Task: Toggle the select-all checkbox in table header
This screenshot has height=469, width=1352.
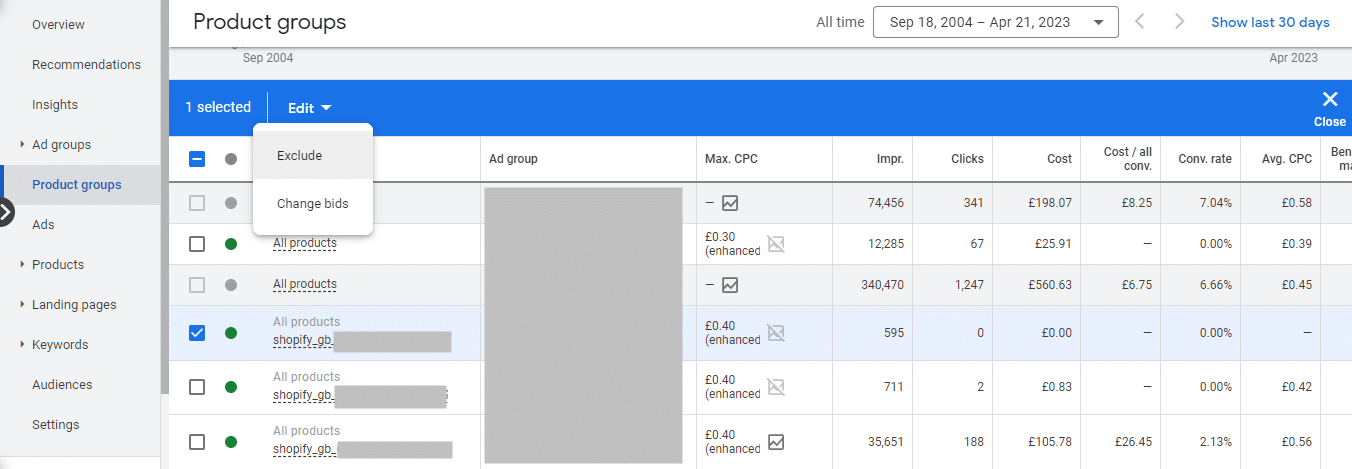Action: (197, 159)
